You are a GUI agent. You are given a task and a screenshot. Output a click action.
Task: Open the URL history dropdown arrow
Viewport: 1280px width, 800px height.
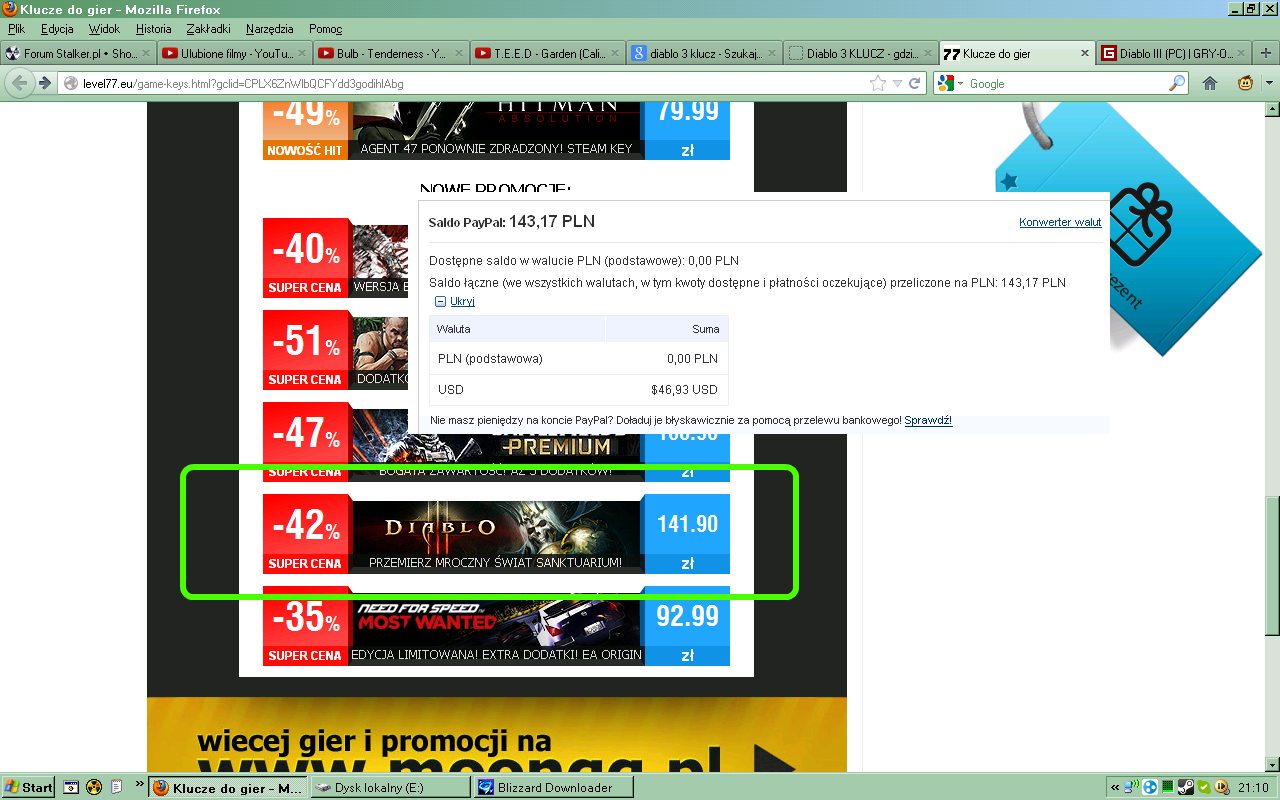pyautogui.click(x=898, y=83)
